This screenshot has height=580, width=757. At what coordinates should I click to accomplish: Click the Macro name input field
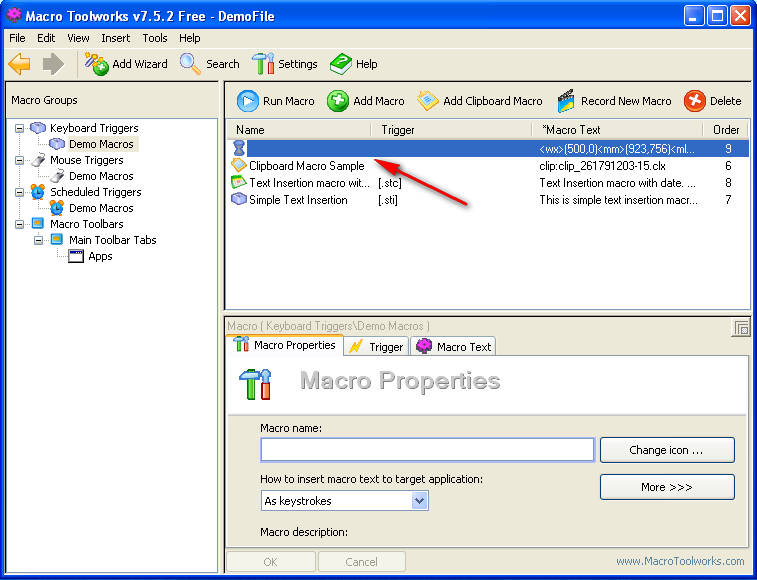427,450
